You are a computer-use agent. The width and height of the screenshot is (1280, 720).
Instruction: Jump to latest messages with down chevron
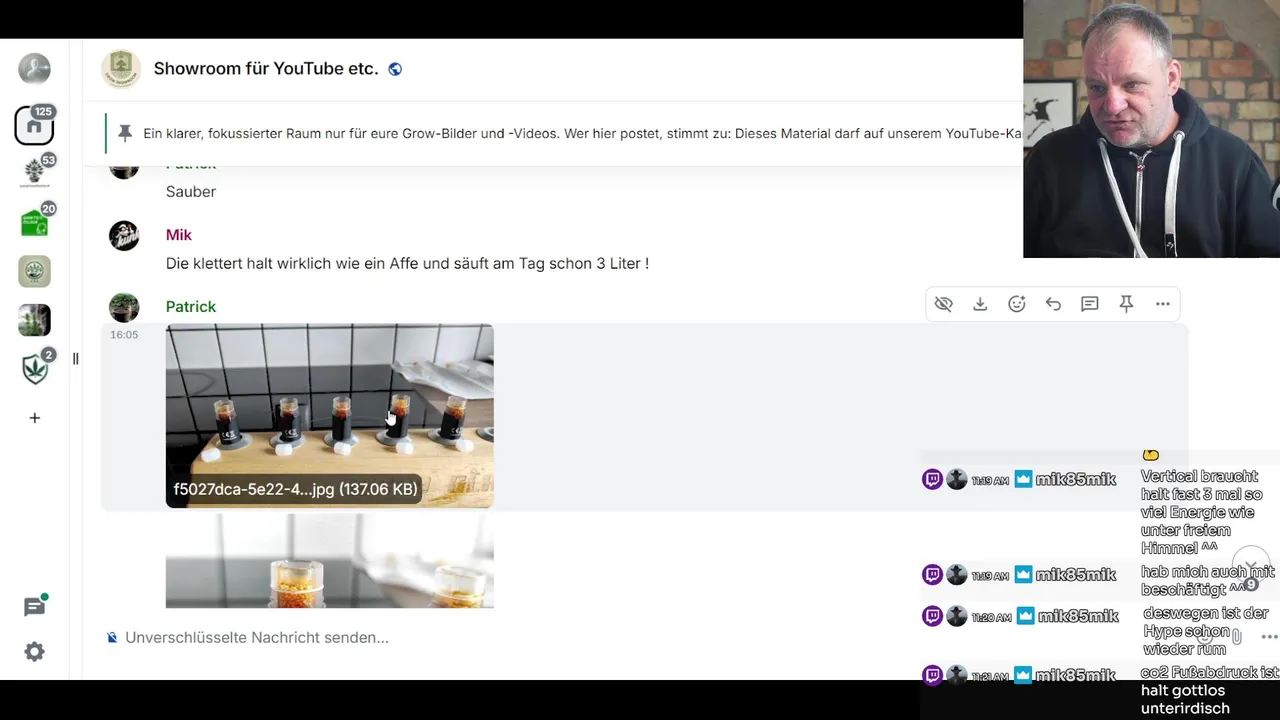(1250, 565)
